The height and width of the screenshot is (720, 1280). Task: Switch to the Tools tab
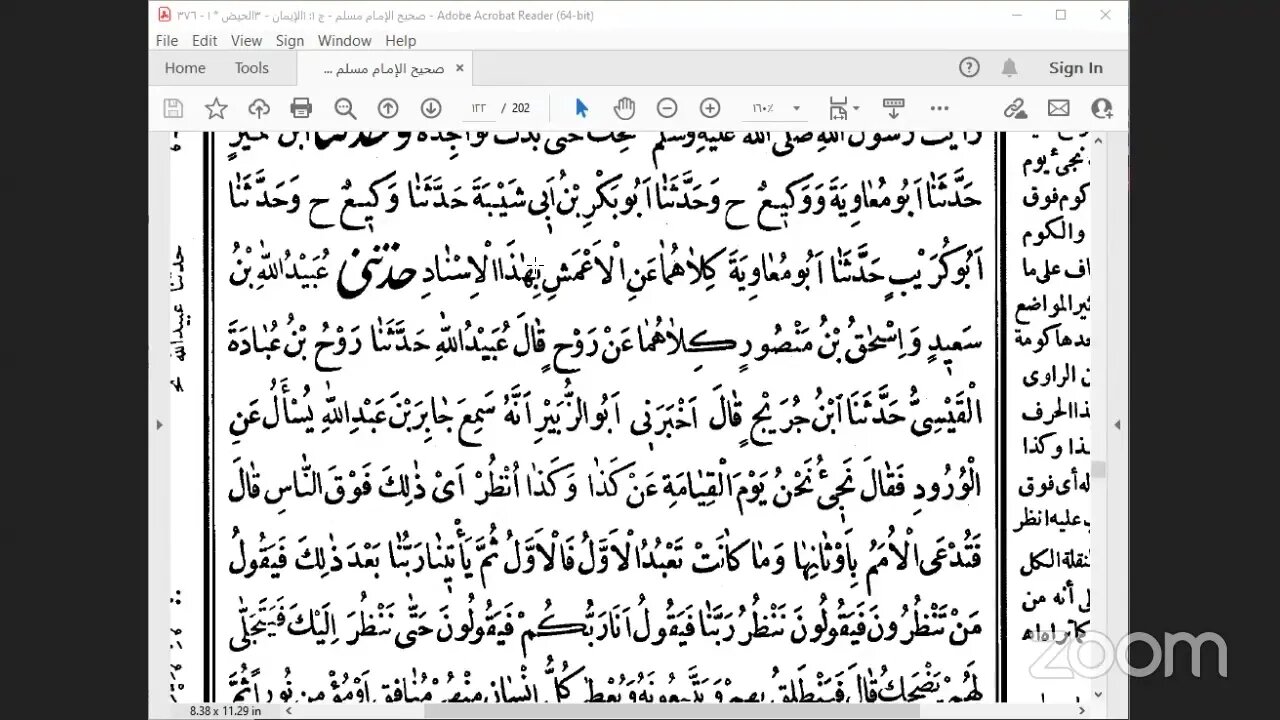(252, 68)
